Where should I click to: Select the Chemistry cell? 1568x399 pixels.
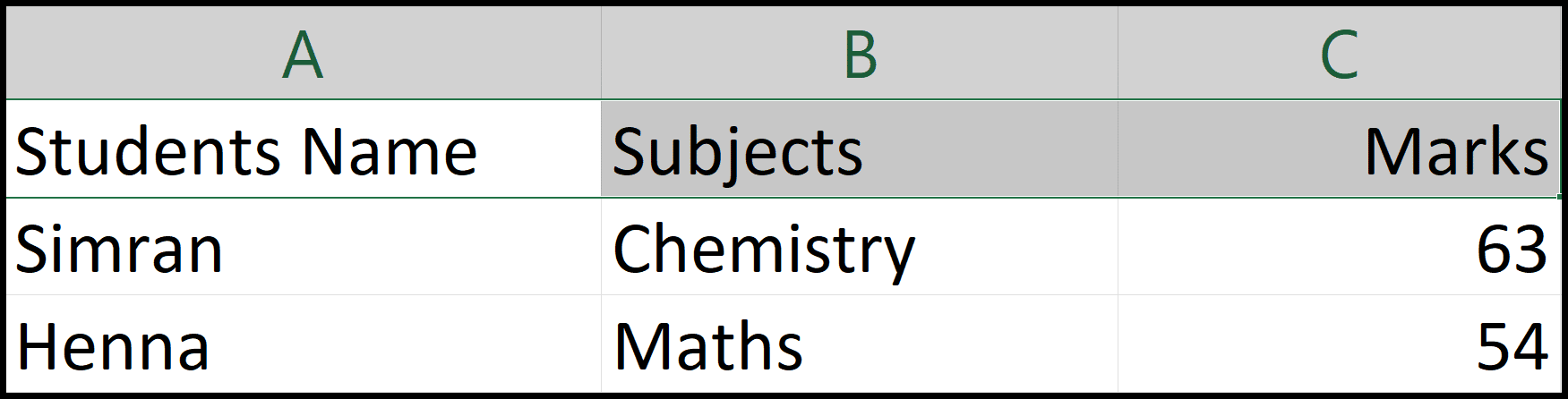tap(860, 247)
